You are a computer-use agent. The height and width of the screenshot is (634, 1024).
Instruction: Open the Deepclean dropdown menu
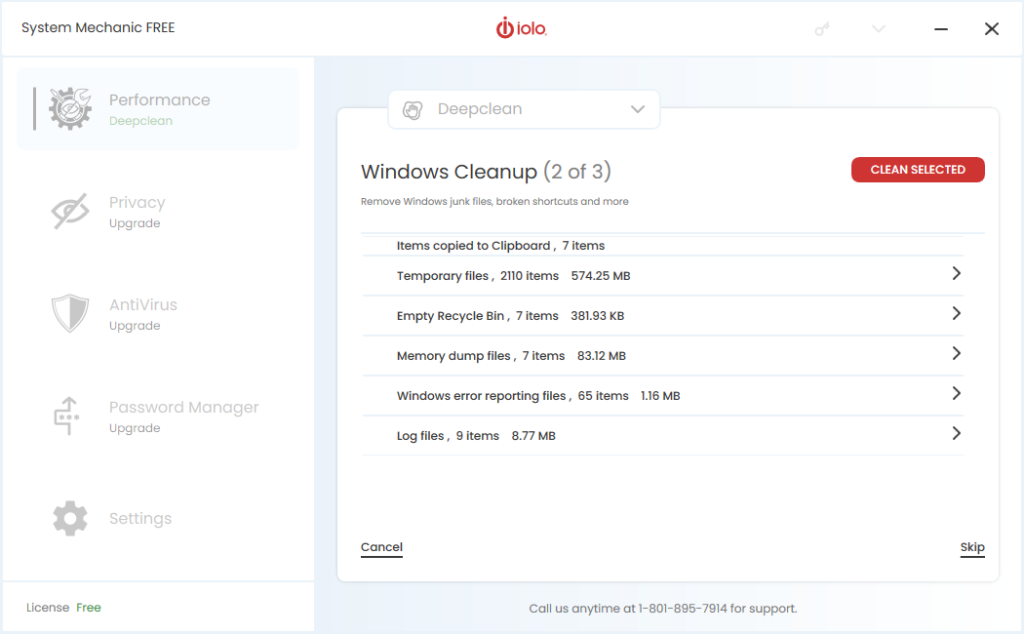click(637, 110)
